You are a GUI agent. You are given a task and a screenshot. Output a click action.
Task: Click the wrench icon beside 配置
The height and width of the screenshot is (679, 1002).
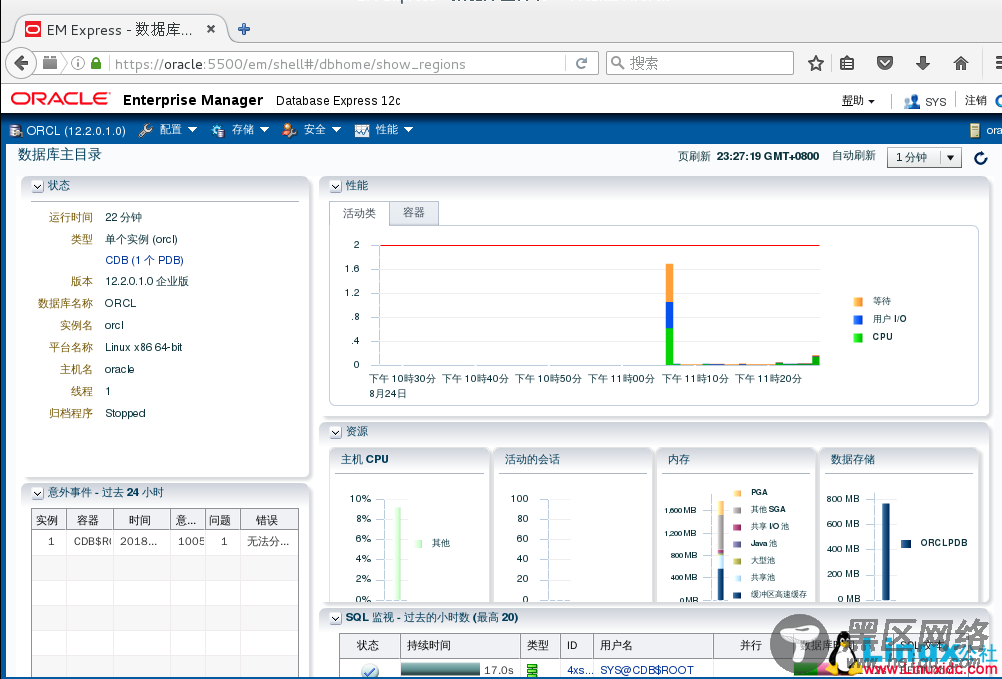146,130
